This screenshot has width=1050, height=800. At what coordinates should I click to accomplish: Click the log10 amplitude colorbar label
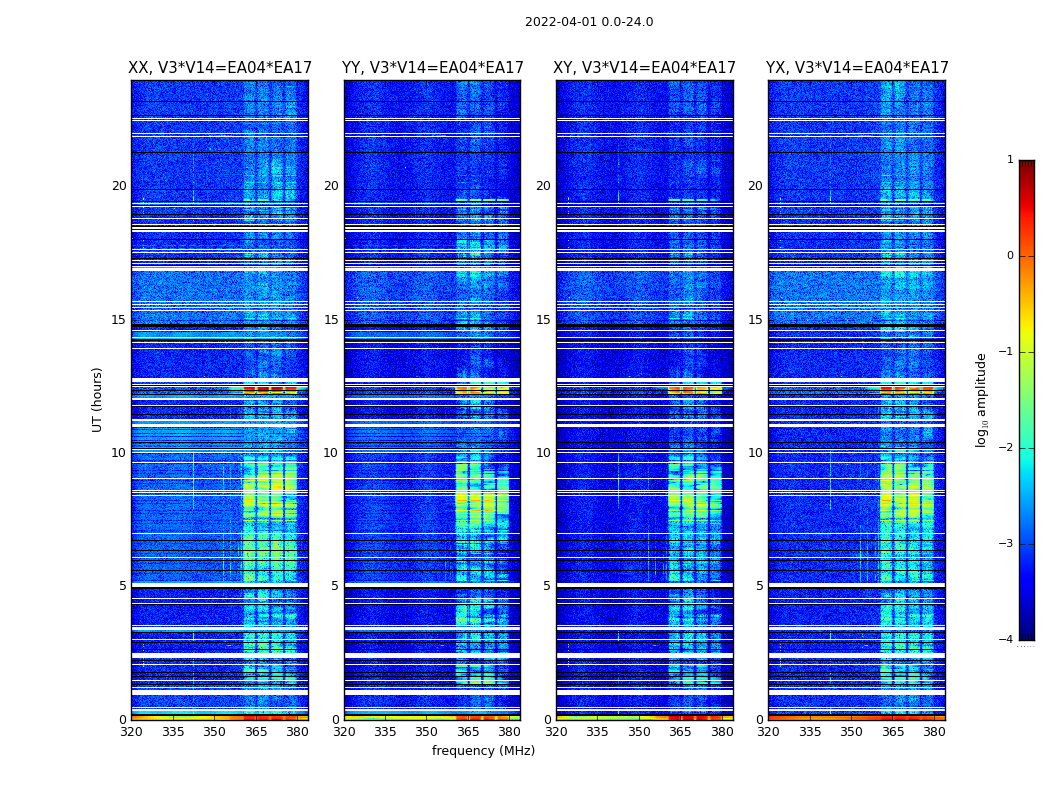[981, 400]
